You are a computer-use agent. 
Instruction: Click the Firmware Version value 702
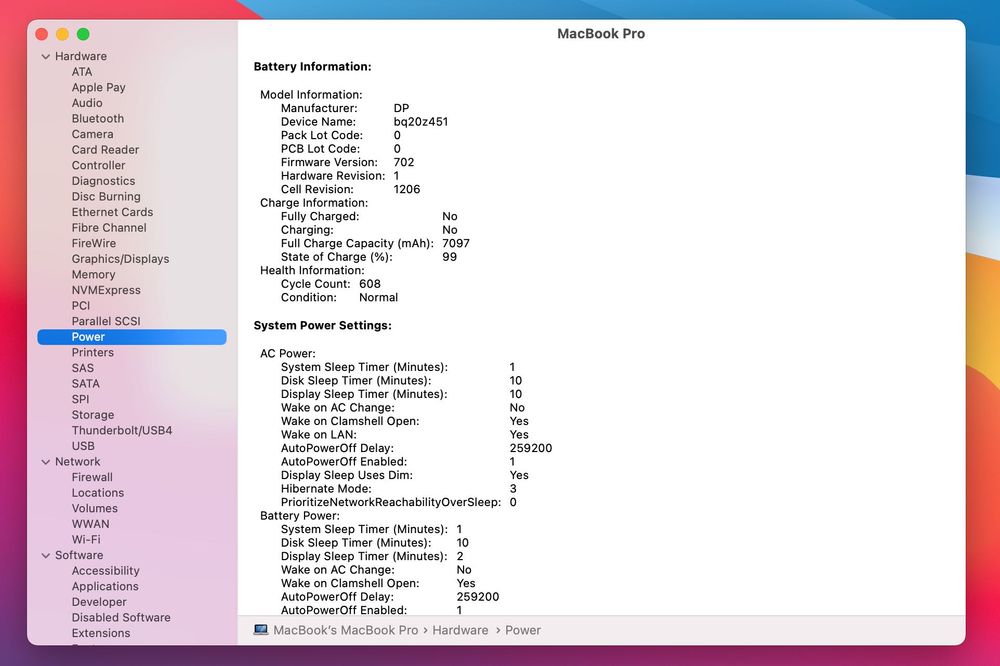coord(404,162)
